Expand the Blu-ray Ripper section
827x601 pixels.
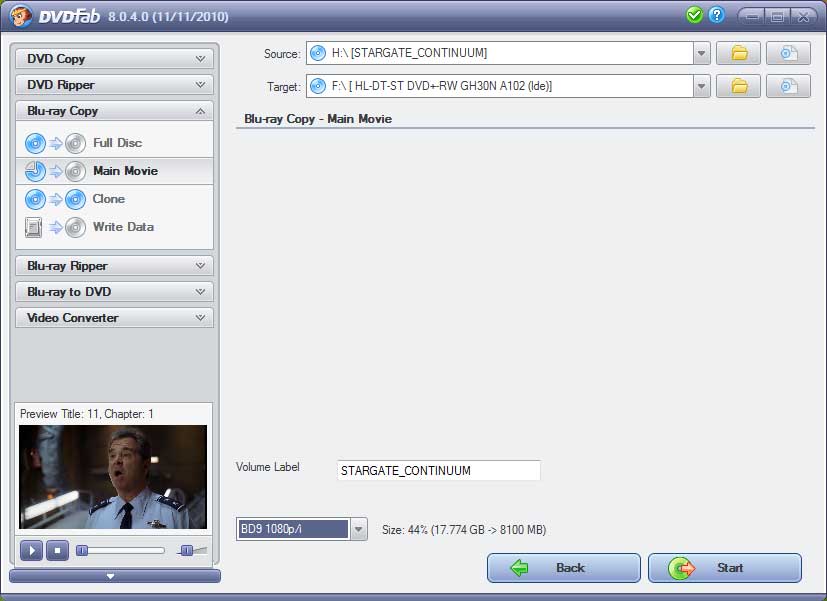pos(114,266)
